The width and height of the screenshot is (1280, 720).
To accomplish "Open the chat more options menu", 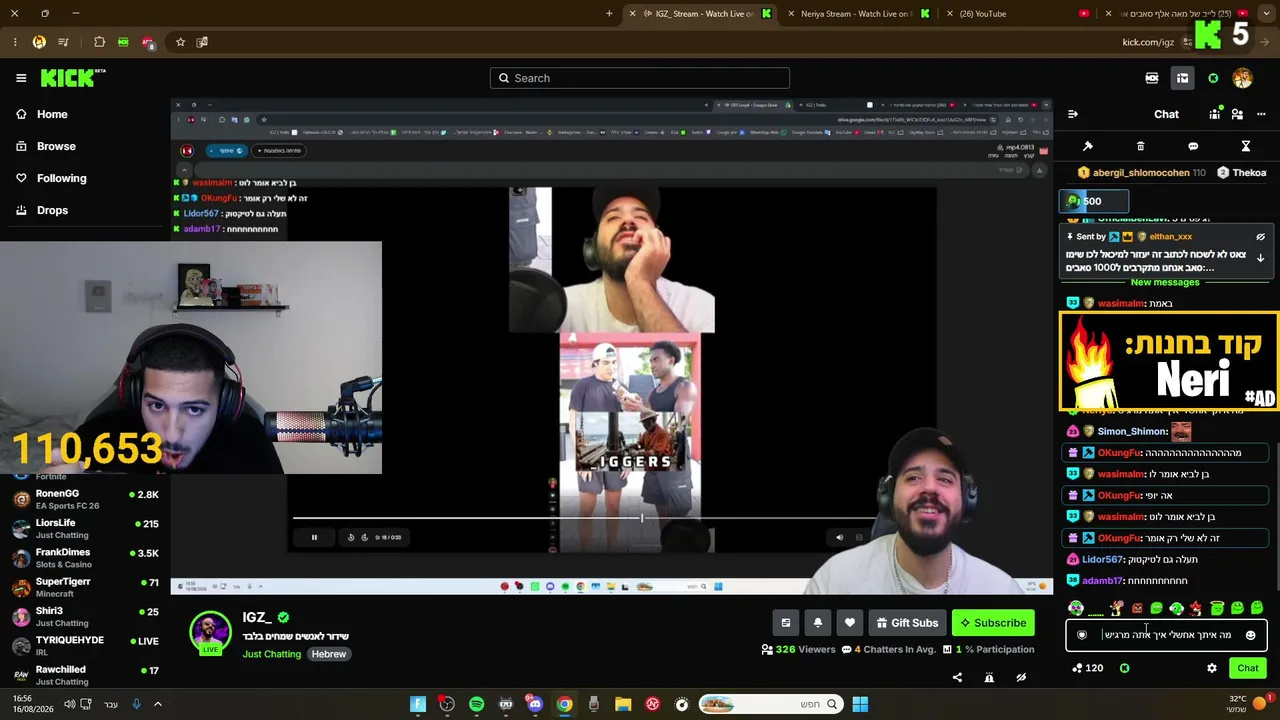I will point(1261,114).
